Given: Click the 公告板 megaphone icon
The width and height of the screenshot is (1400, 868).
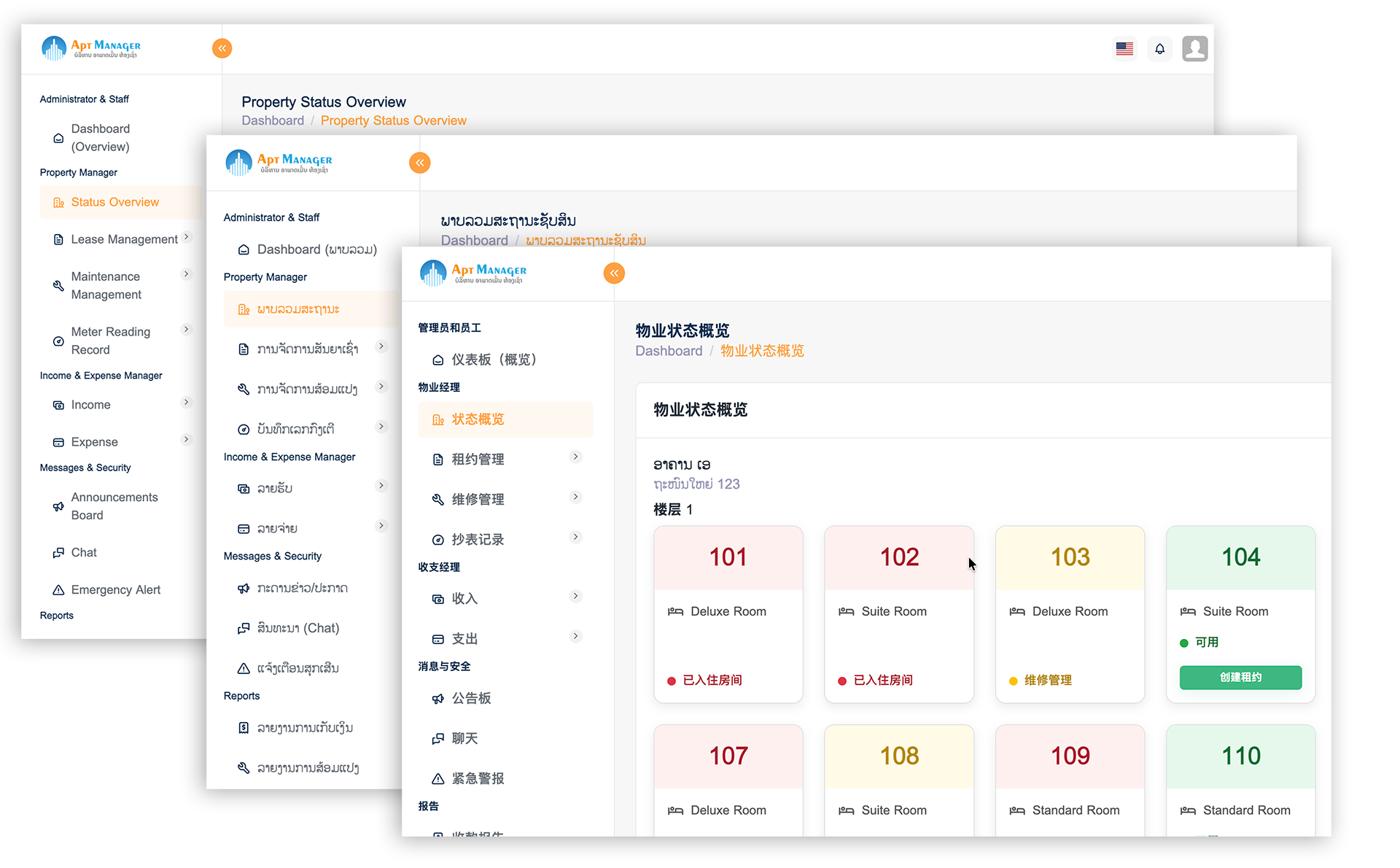Looking at the screenshot, I should (437, 698).
